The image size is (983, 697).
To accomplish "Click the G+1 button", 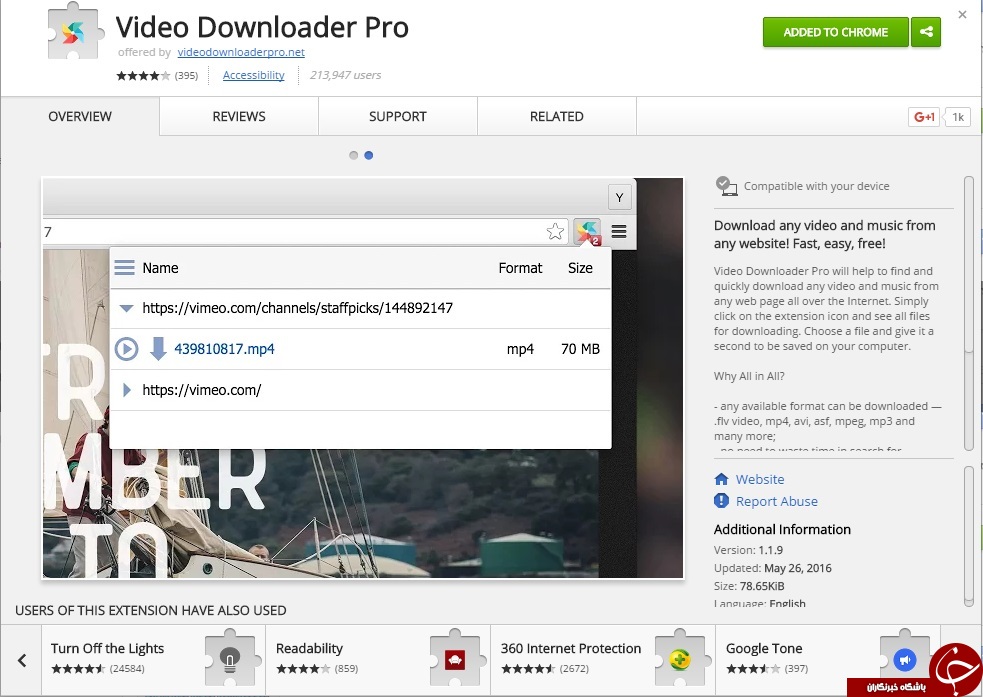I will pos(924,117).
